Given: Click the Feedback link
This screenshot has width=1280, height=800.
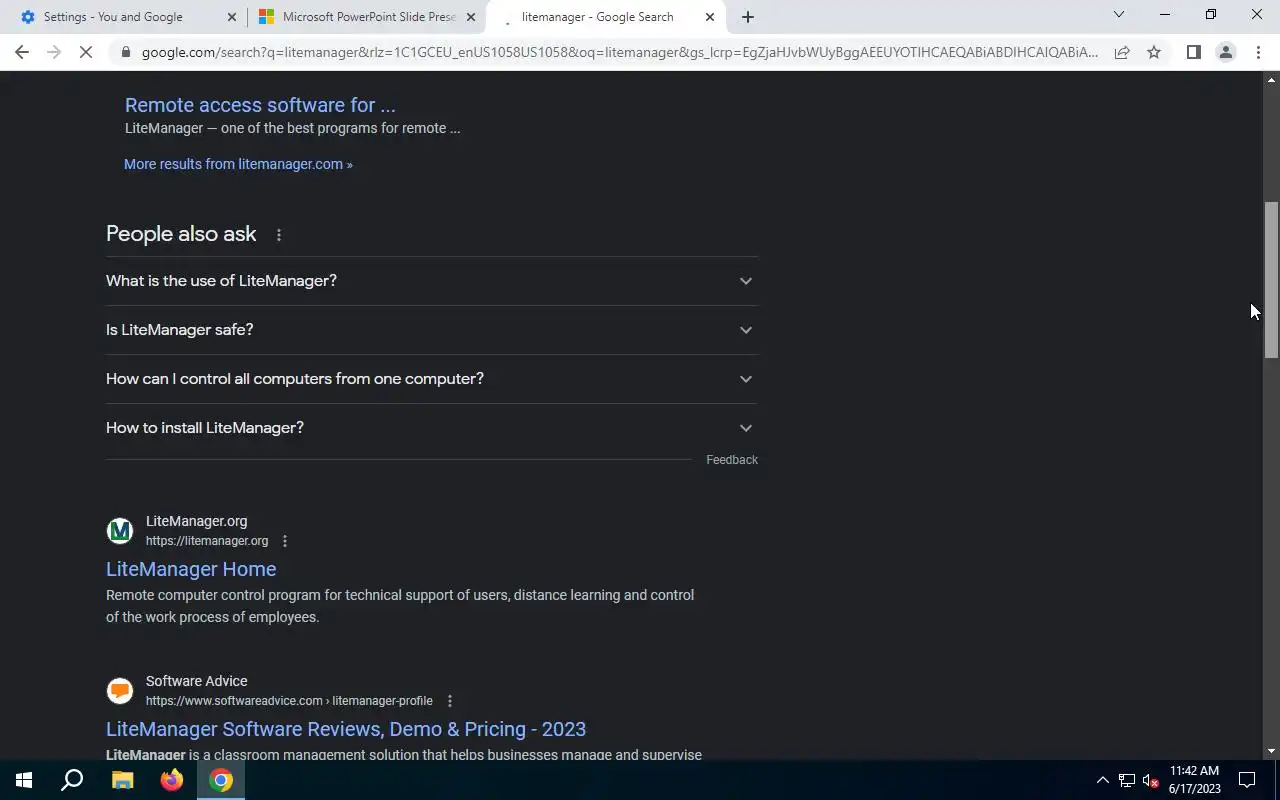Looking at the screenshot, I should pos(732,460).
